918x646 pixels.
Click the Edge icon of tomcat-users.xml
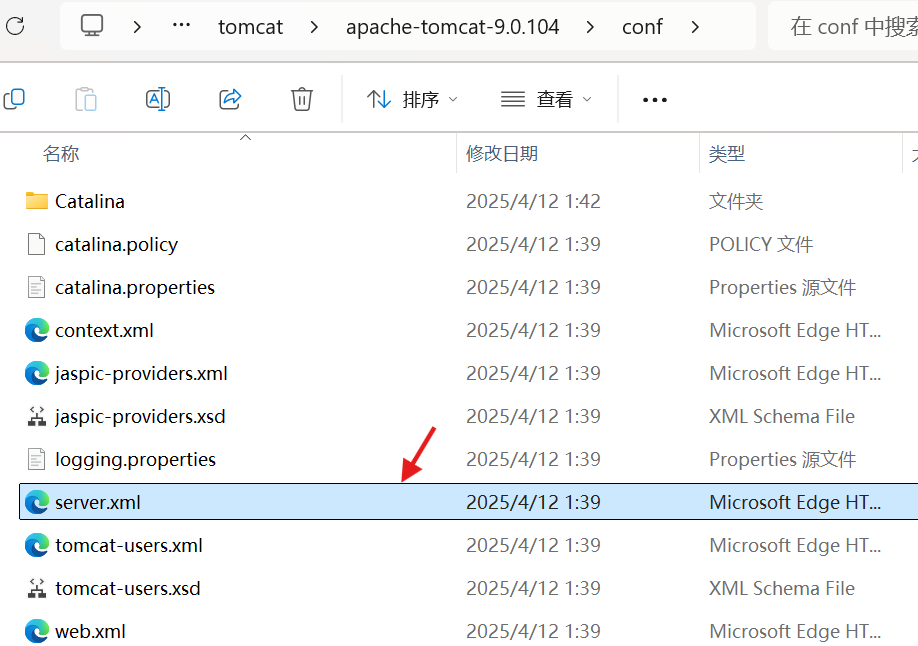point(37,545)
